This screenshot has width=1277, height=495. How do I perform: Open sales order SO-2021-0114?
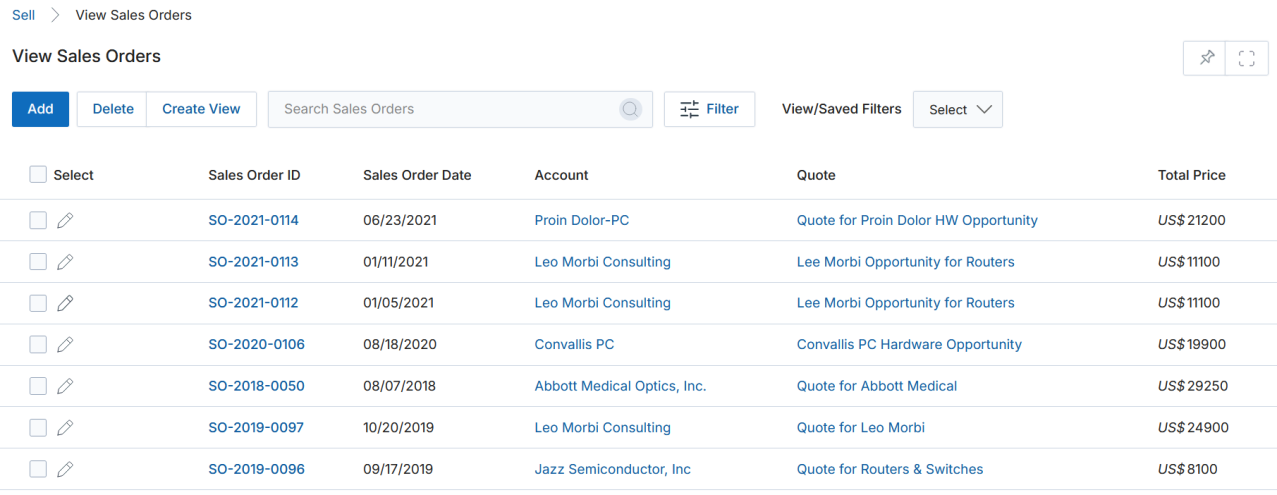[253, 220]
